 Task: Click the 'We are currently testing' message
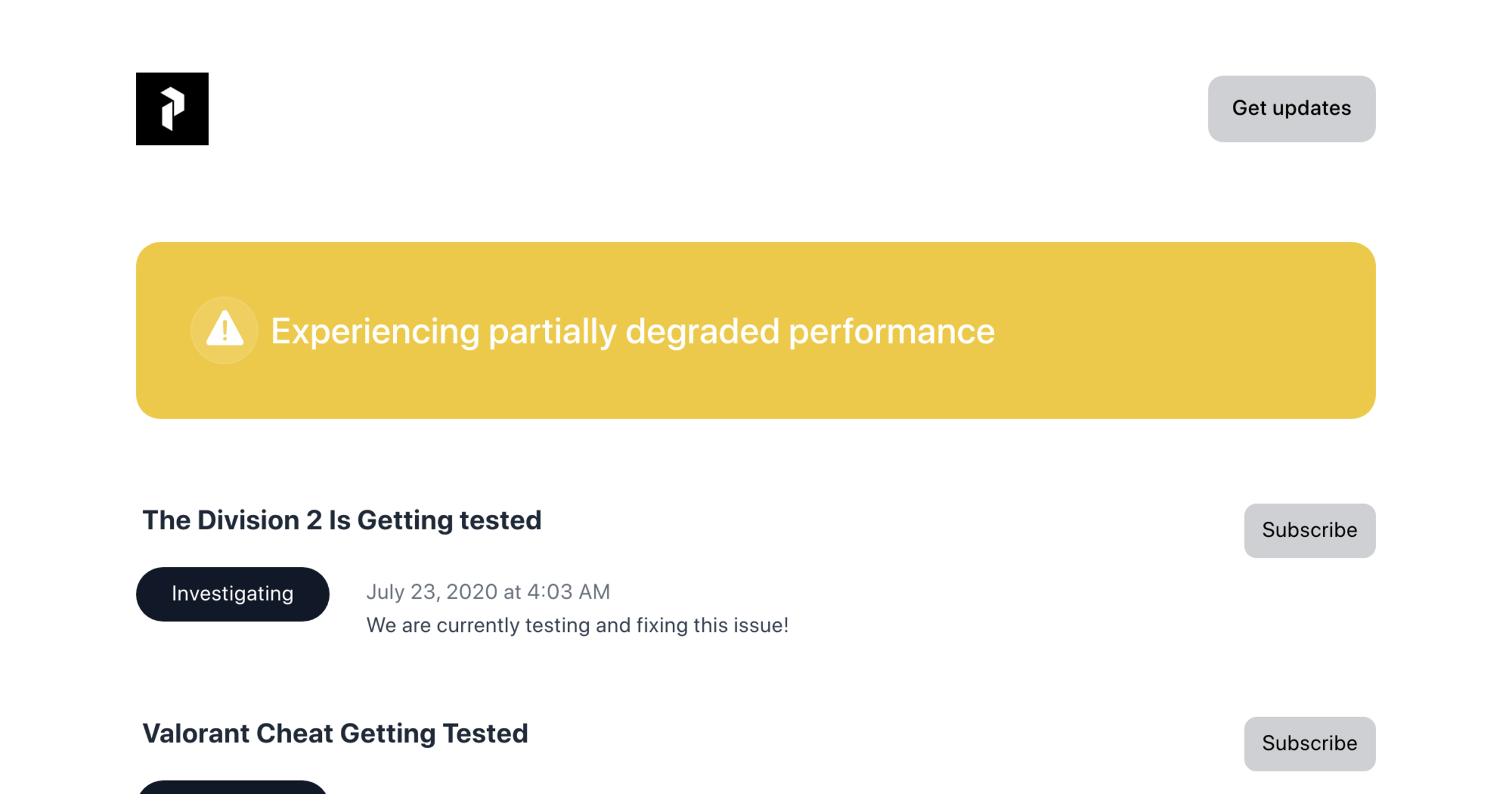(x=577, y=625)
